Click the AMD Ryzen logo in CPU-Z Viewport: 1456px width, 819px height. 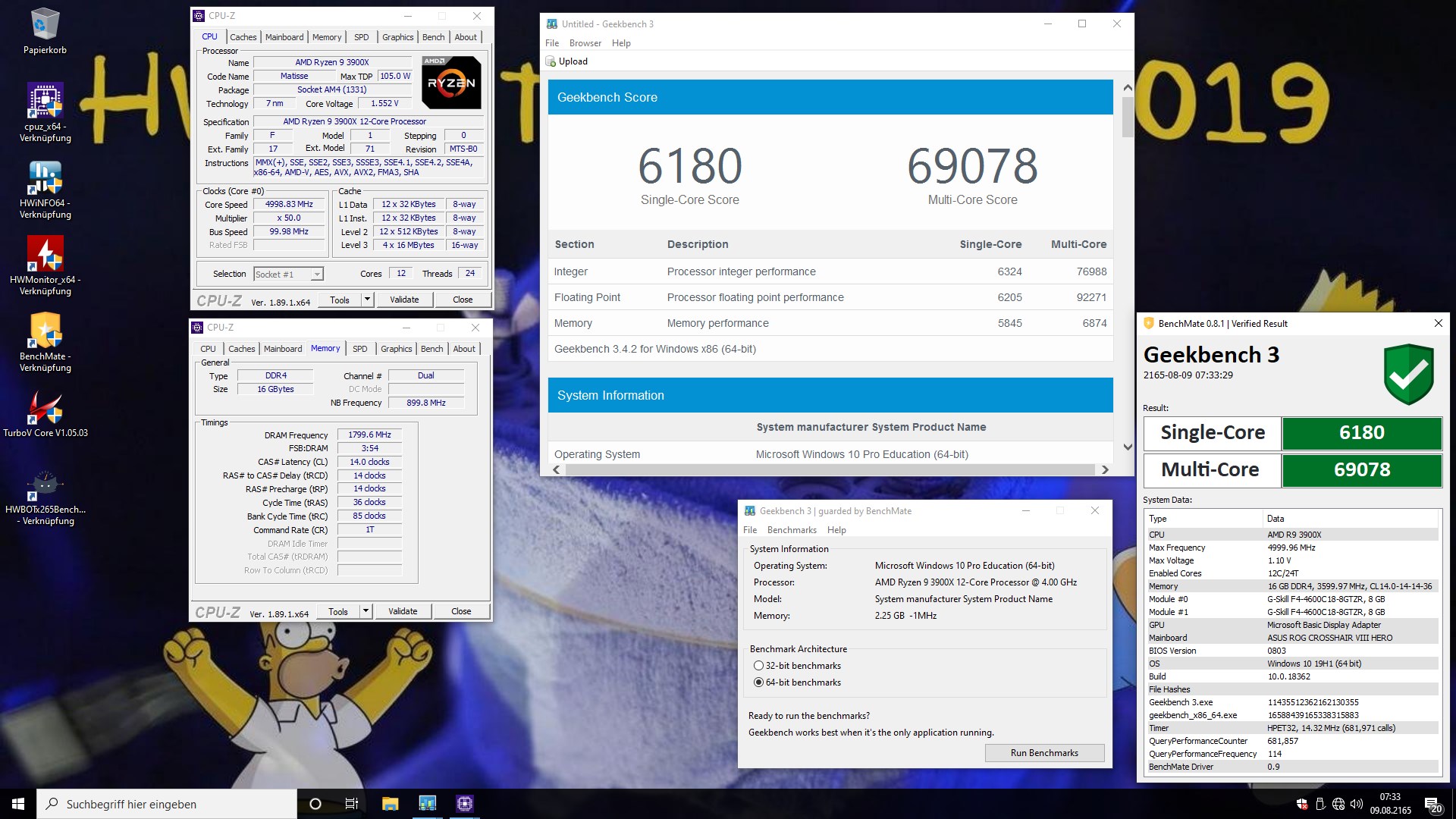pyautogui.click(x=450, y=82)
